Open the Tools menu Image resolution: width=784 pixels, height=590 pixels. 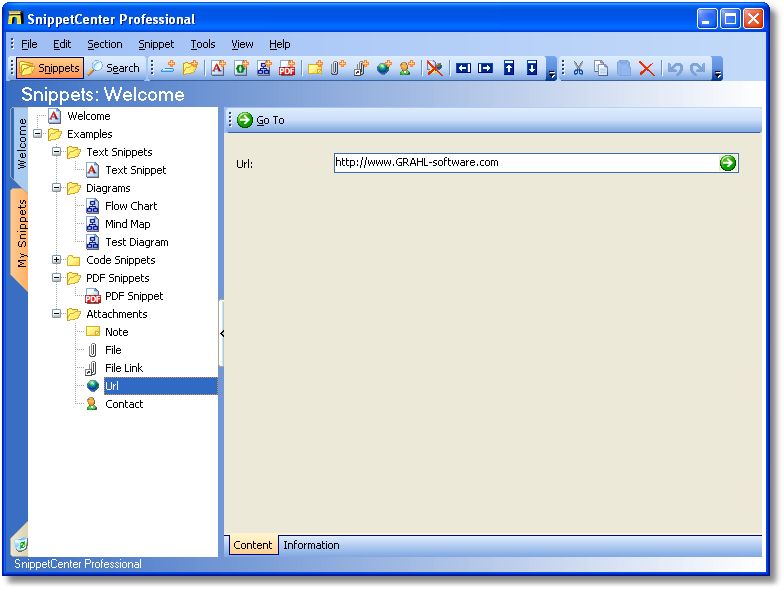pos(202,44)
